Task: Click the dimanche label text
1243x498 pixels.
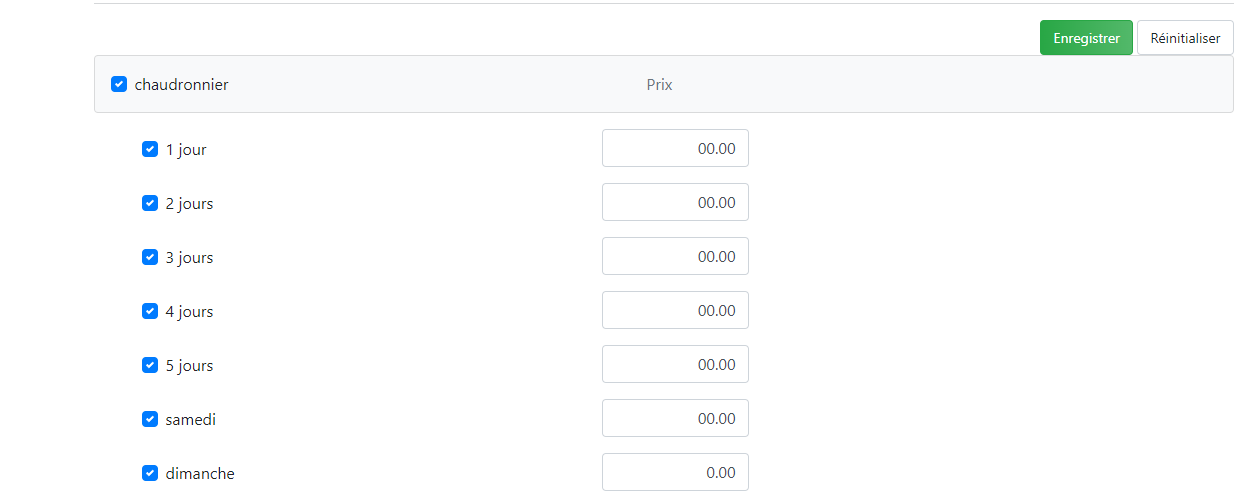Action: [200, 474]
